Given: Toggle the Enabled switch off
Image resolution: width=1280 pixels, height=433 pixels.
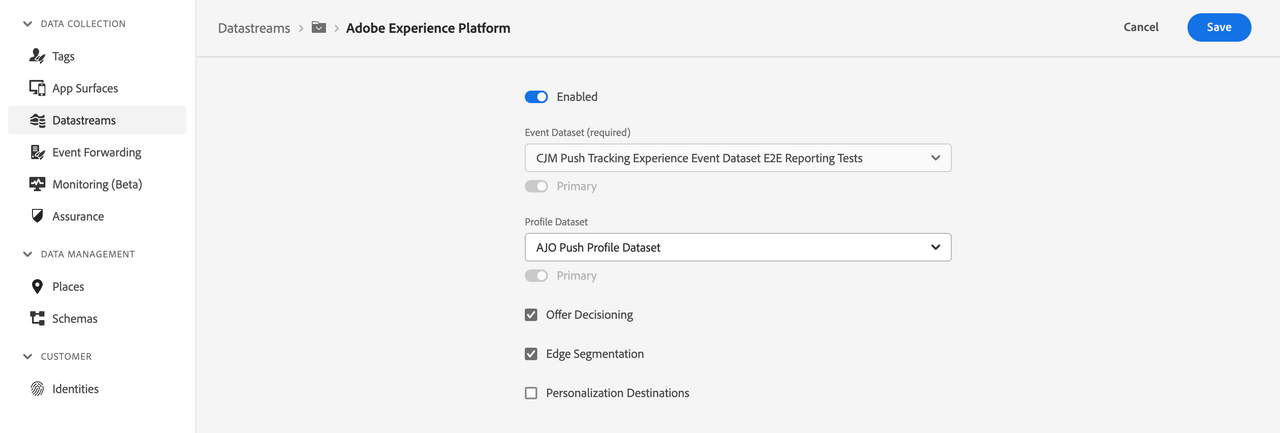Looking at the screenshot, I should pos(536,97).
